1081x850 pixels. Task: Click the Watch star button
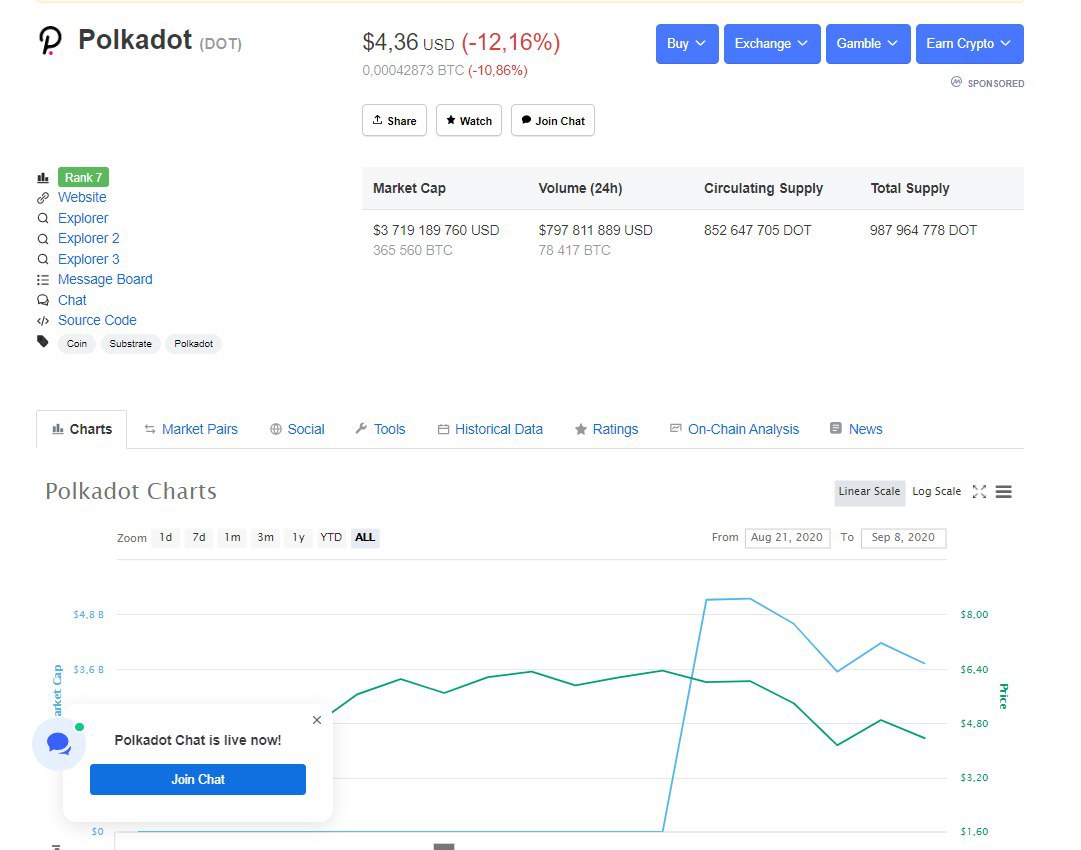469,121
